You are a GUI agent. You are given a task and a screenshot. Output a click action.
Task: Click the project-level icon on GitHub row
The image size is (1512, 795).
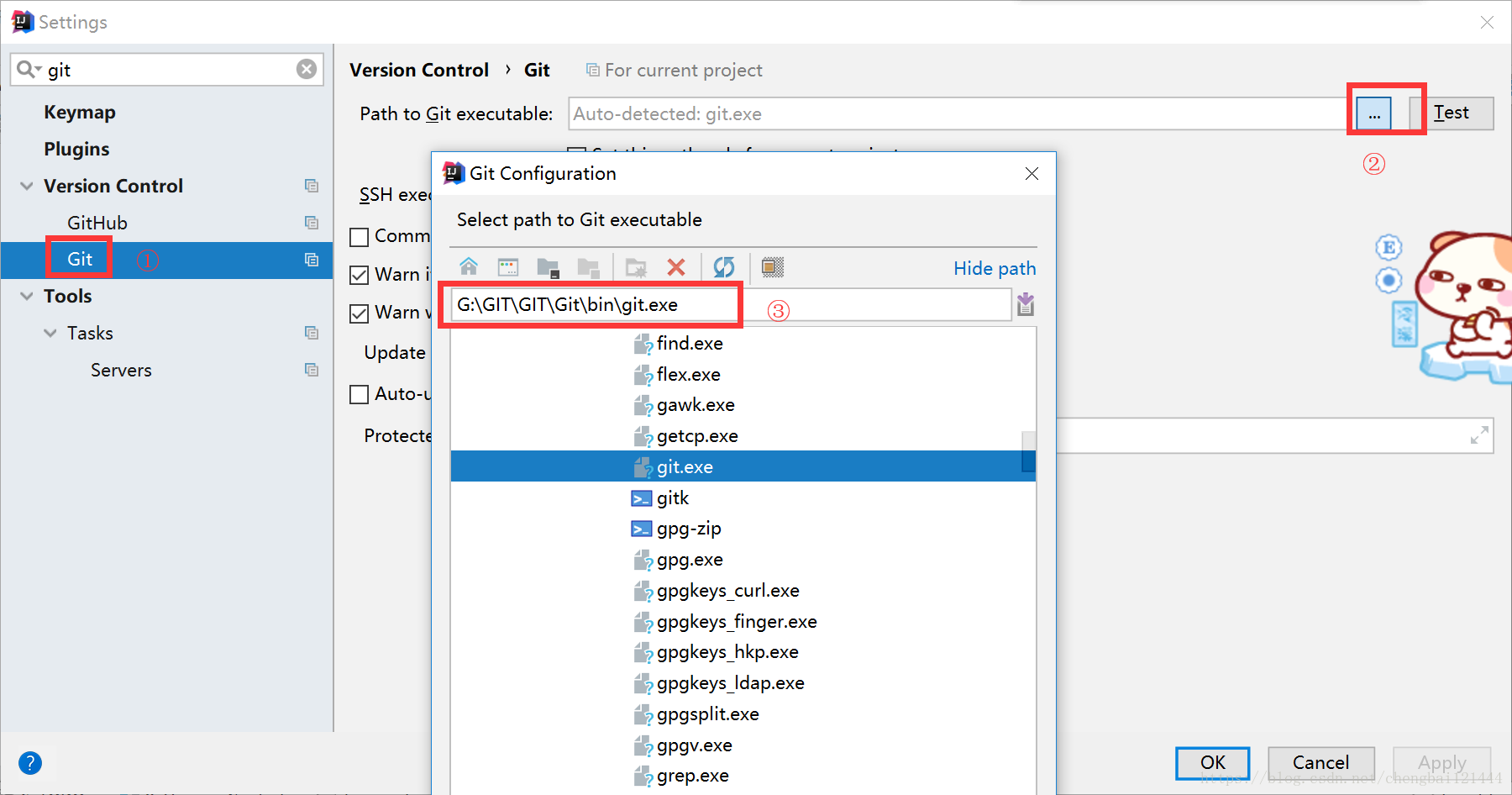click(x=312, y=223)
